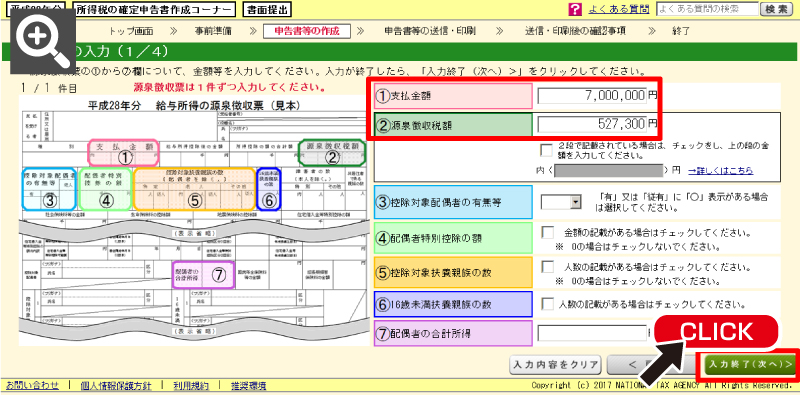
Task: Open the 控除対象配偶者の有無等 dropdown
Action: 561,202
